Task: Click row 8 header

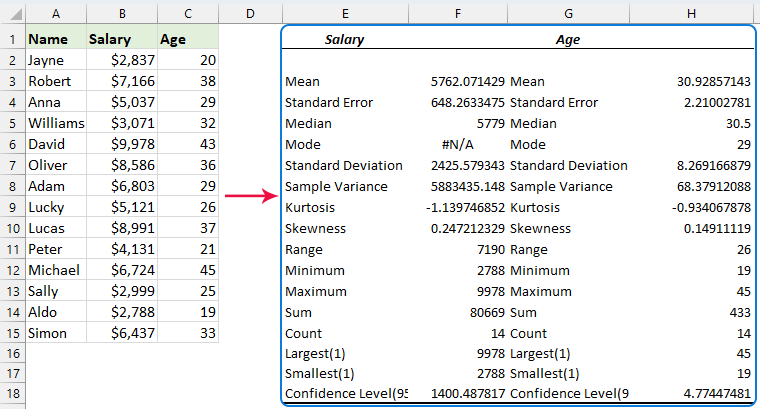Action: coord(10,186)
